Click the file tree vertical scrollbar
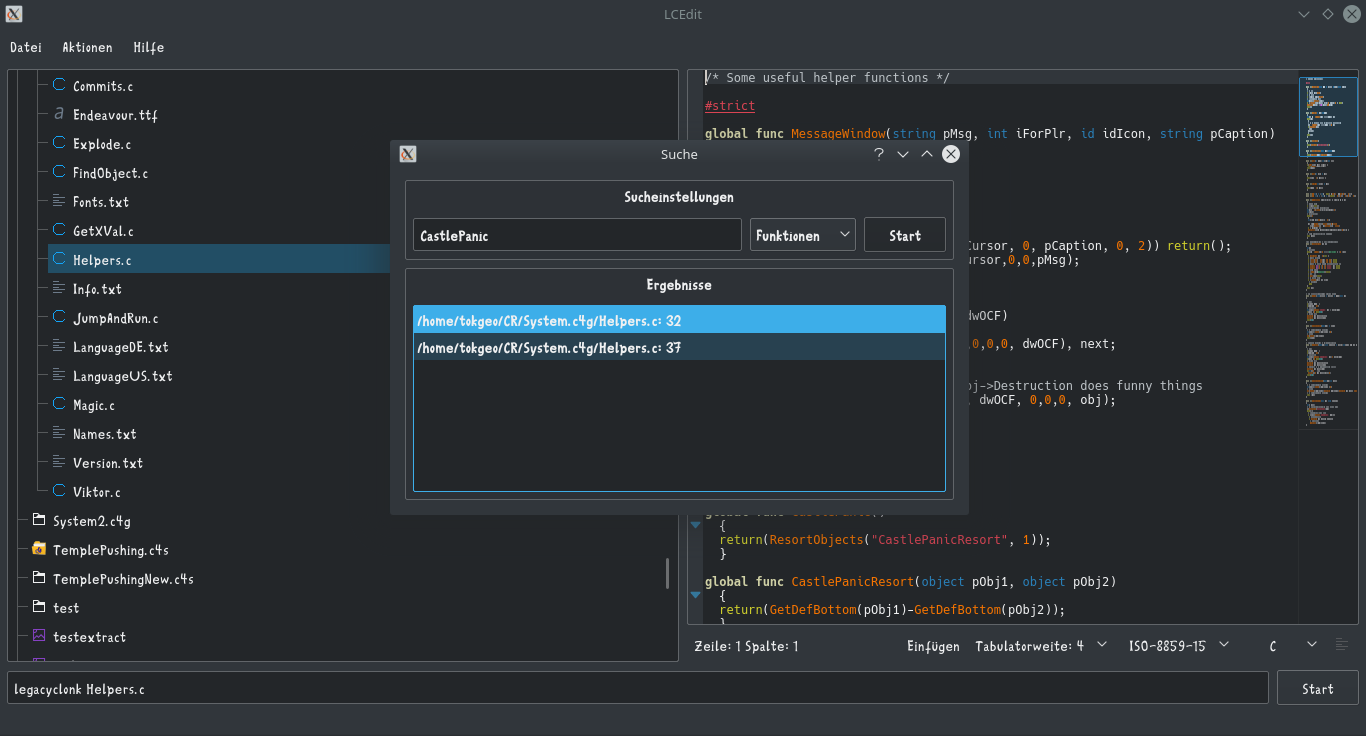 tap(668, 573)
